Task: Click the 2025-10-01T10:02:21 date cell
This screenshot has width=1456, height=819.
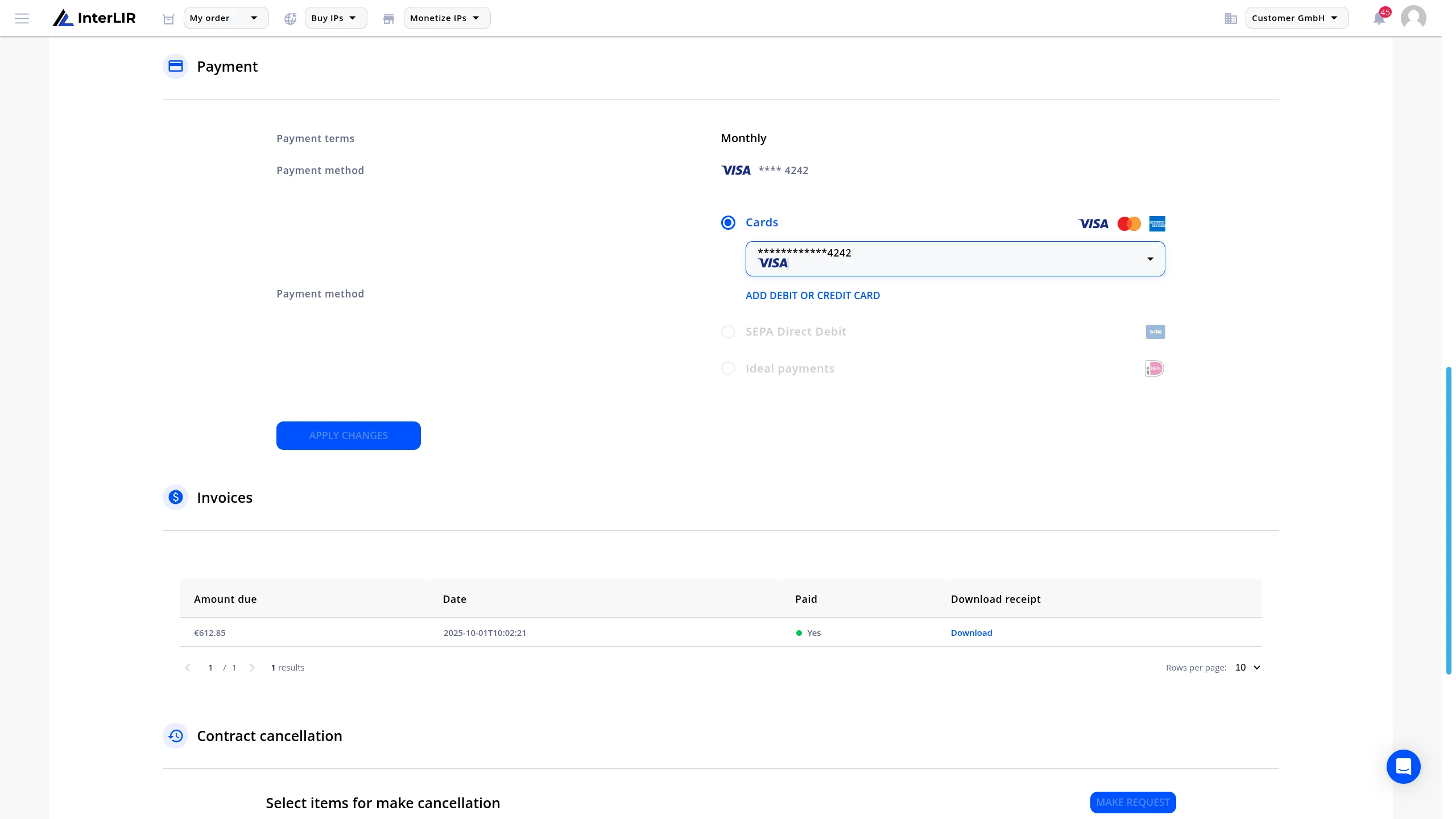Action: [x=485, y=633]
